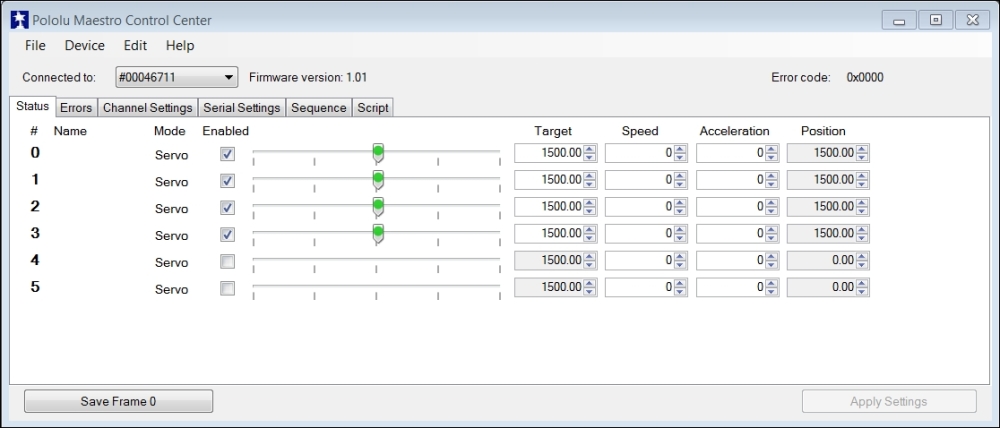Click channel 0 Position spinner arrows
Screen dimensions: 1000x428
(x=862, y=153)
